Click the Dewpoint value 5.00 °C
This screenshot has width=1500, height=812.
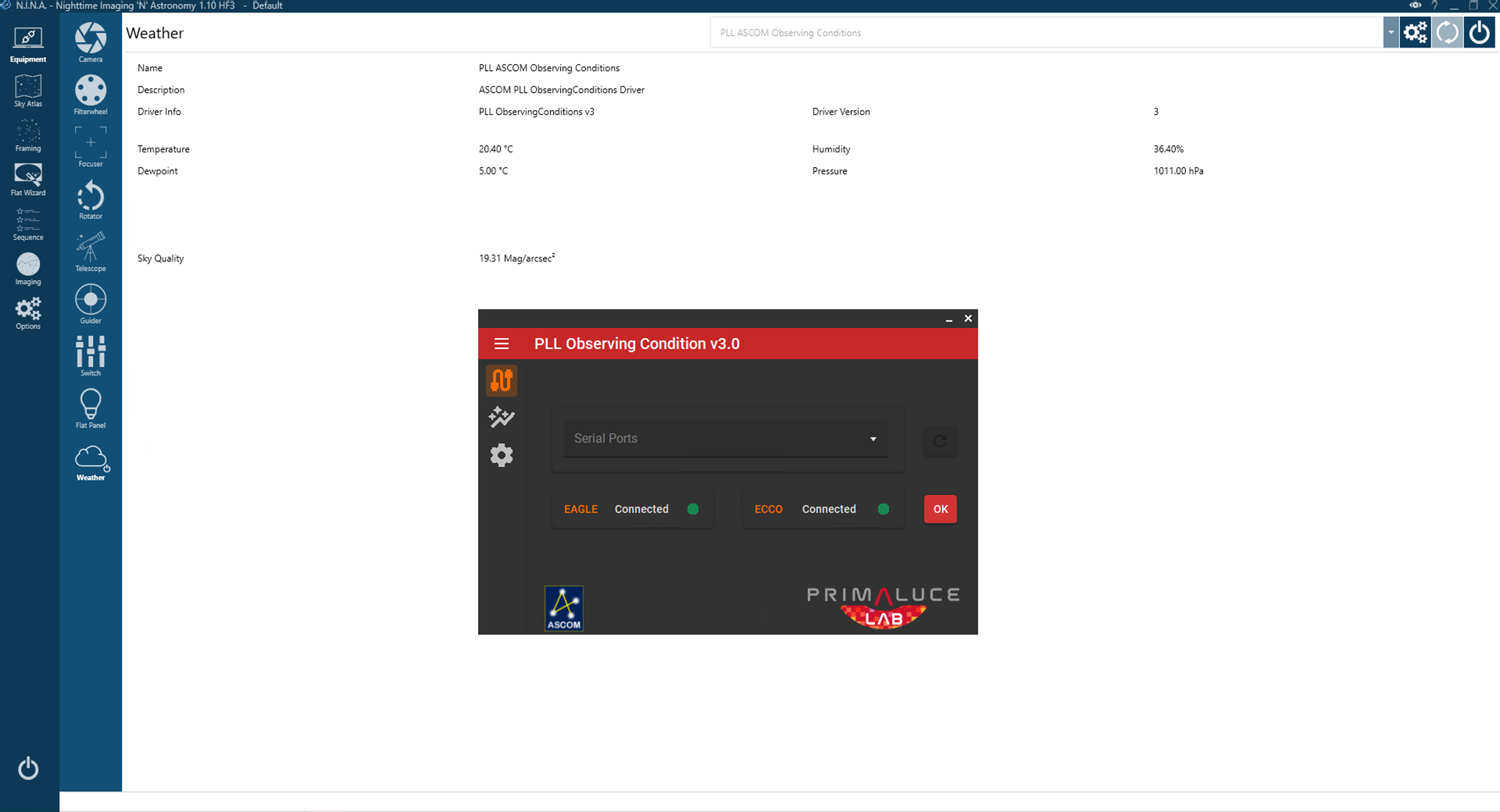(x=493, y=171)
